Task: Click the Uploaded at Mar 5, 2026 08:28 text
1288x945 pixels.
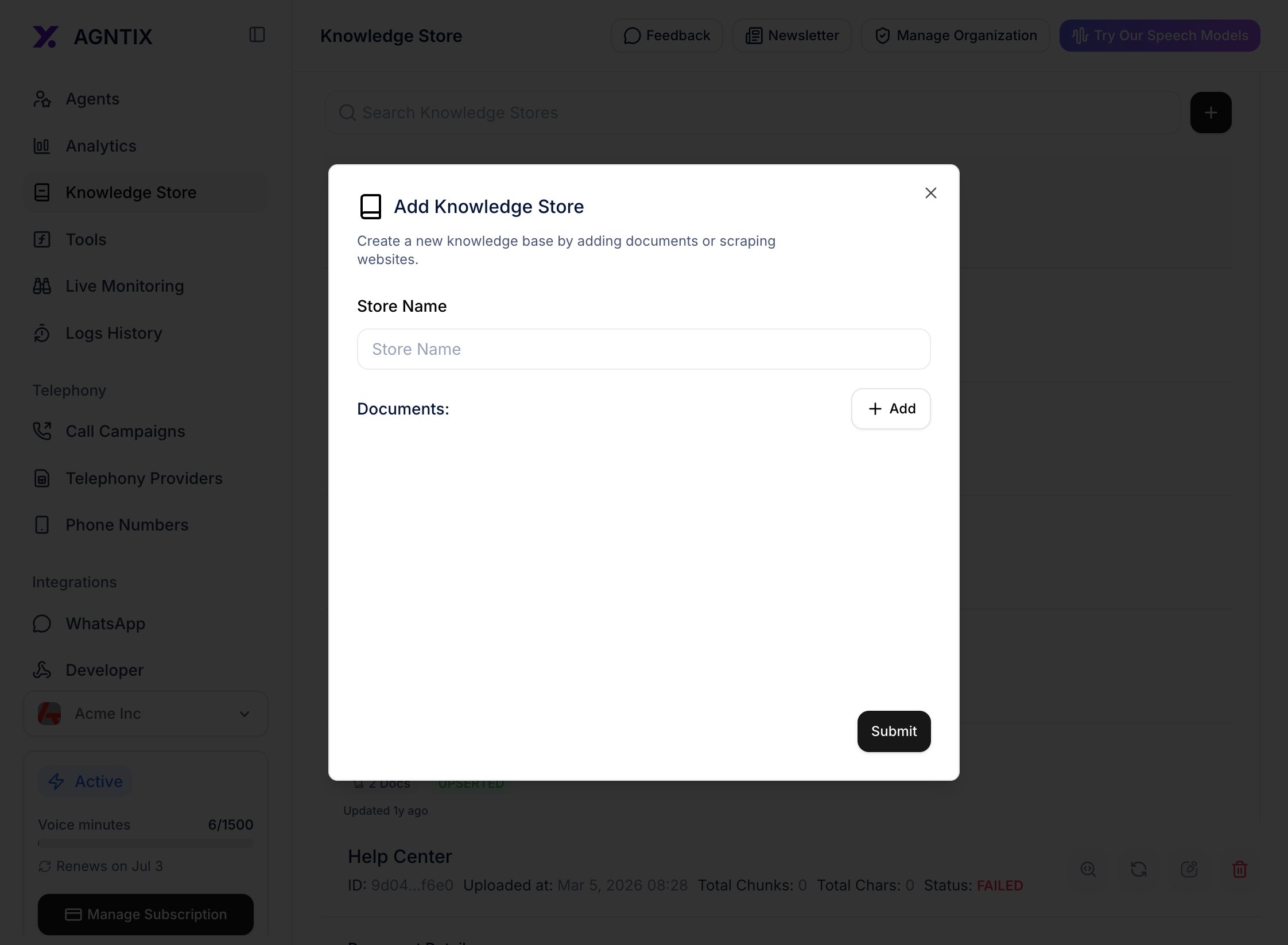Action: (x=575, y=885)
